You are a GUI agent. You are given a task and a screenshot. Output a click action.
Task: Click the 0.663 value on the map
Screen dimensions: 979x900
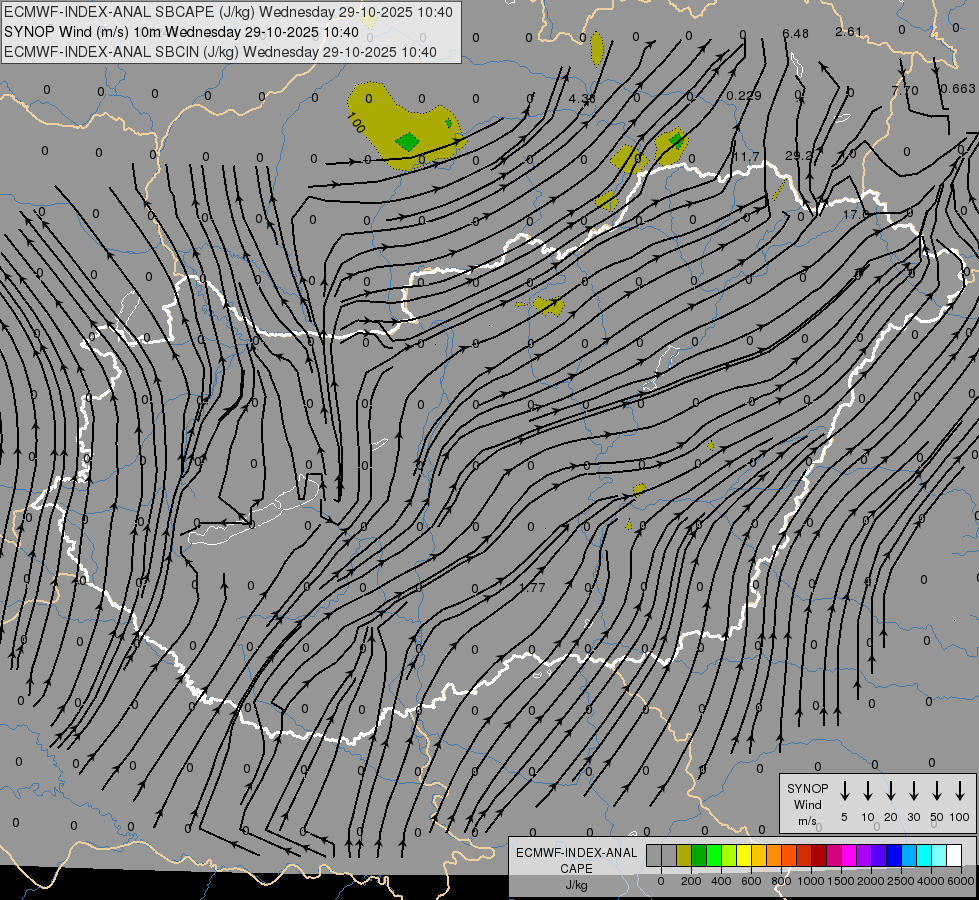(958, 89)
